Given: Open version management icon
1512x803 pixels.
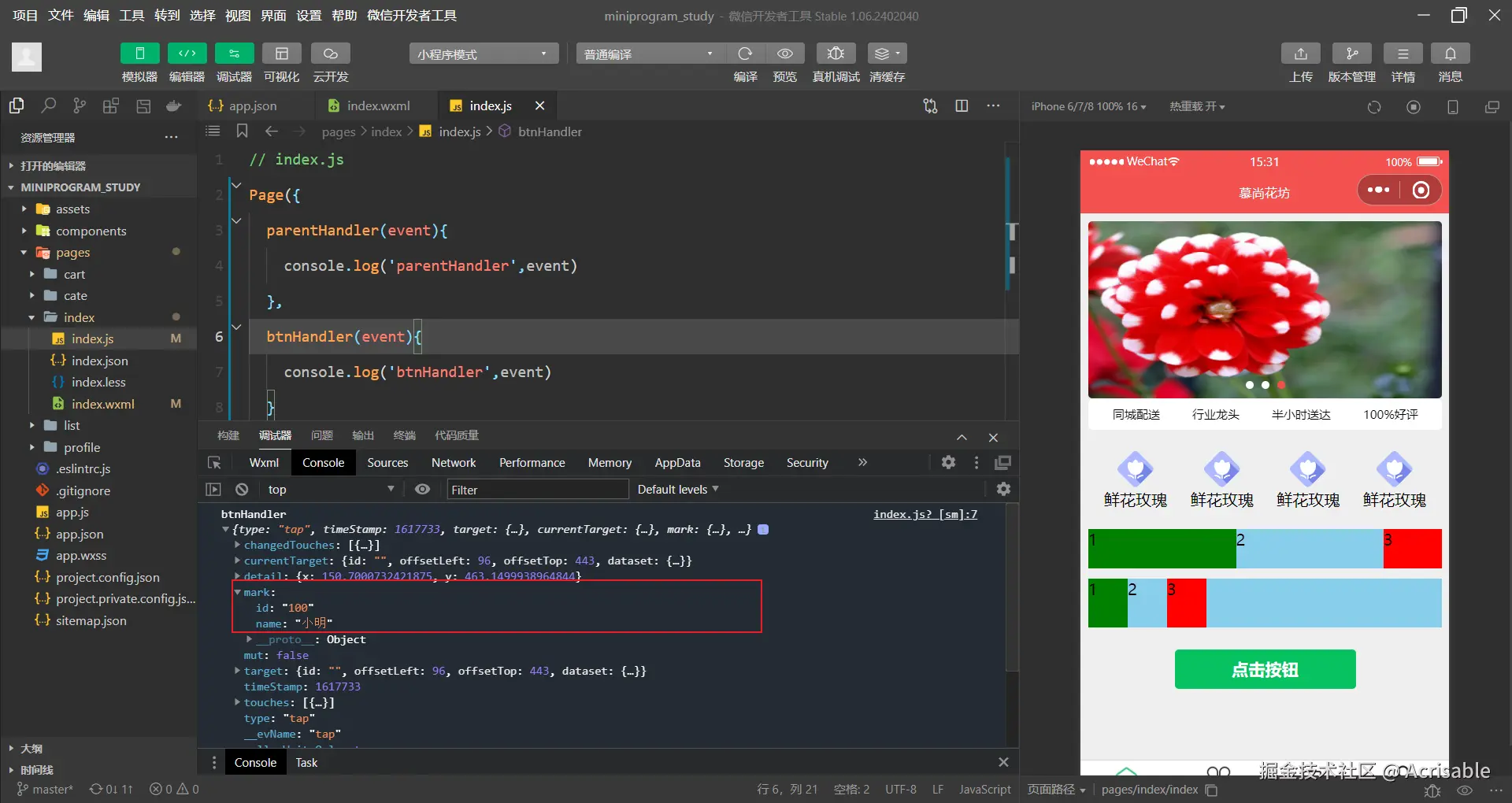Looking at the screenshot, I should point(1351,54).
